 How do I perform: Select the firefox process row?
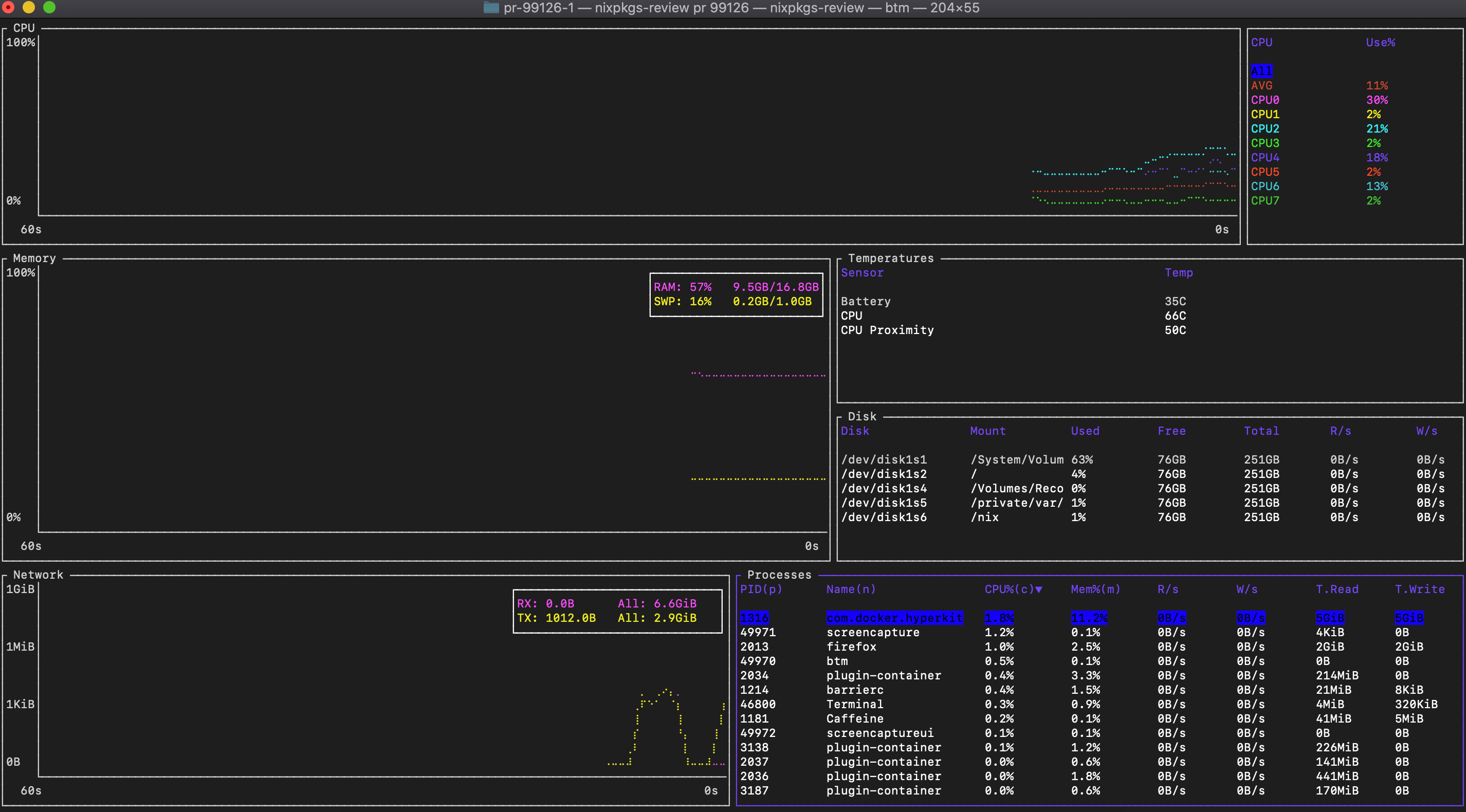click(851, 647)
